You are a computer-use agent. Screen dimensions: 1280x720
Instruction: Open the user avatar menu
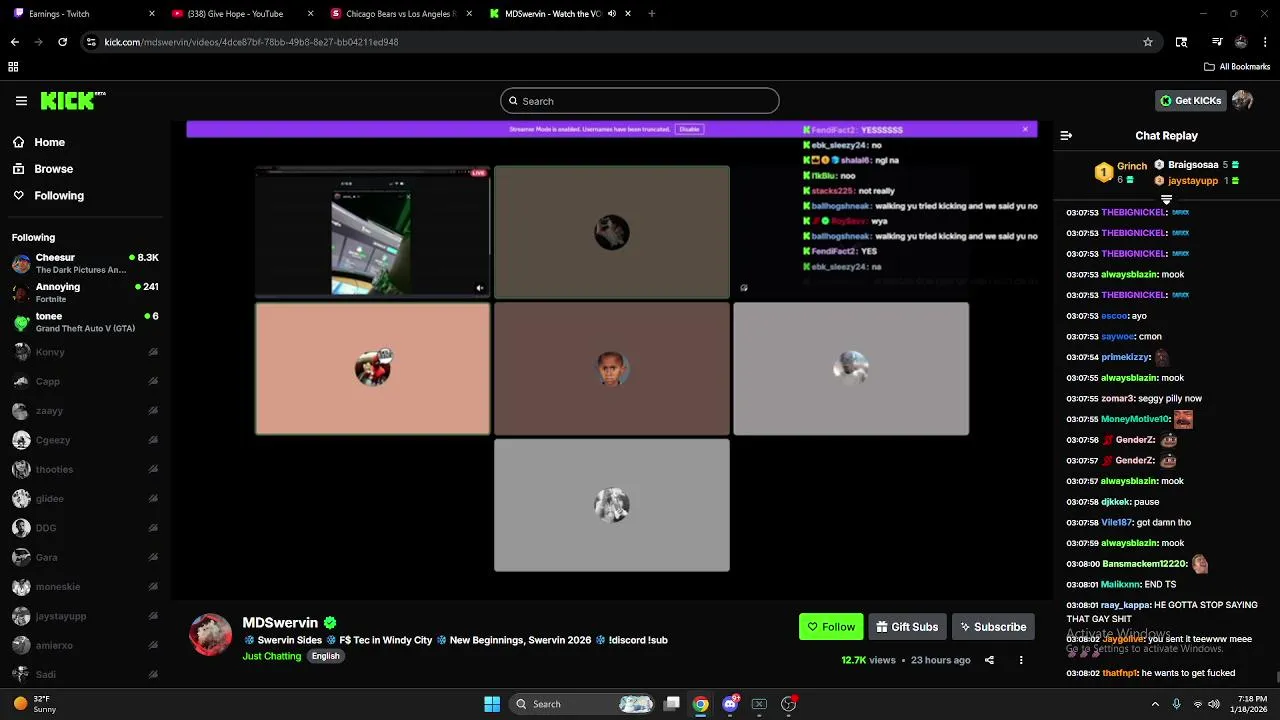pyautogui.click(x=1242, y=101)
